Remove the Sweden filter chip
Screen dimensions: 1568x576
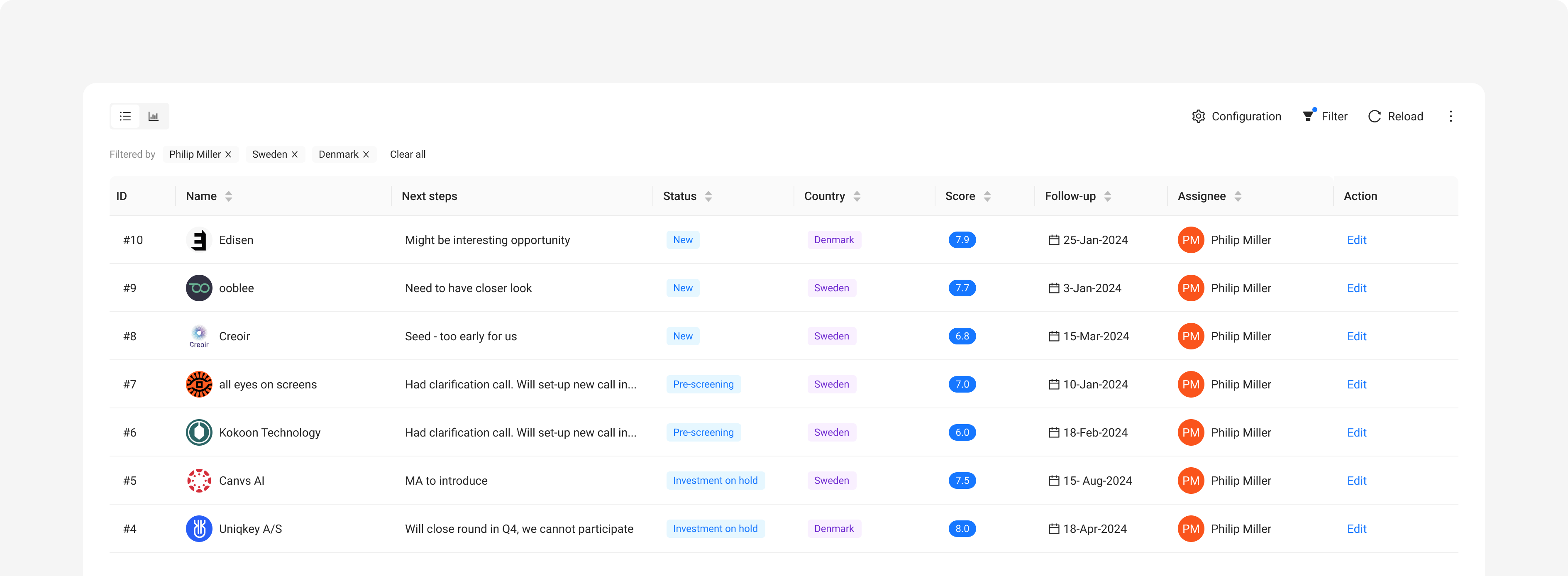(295, 154)
